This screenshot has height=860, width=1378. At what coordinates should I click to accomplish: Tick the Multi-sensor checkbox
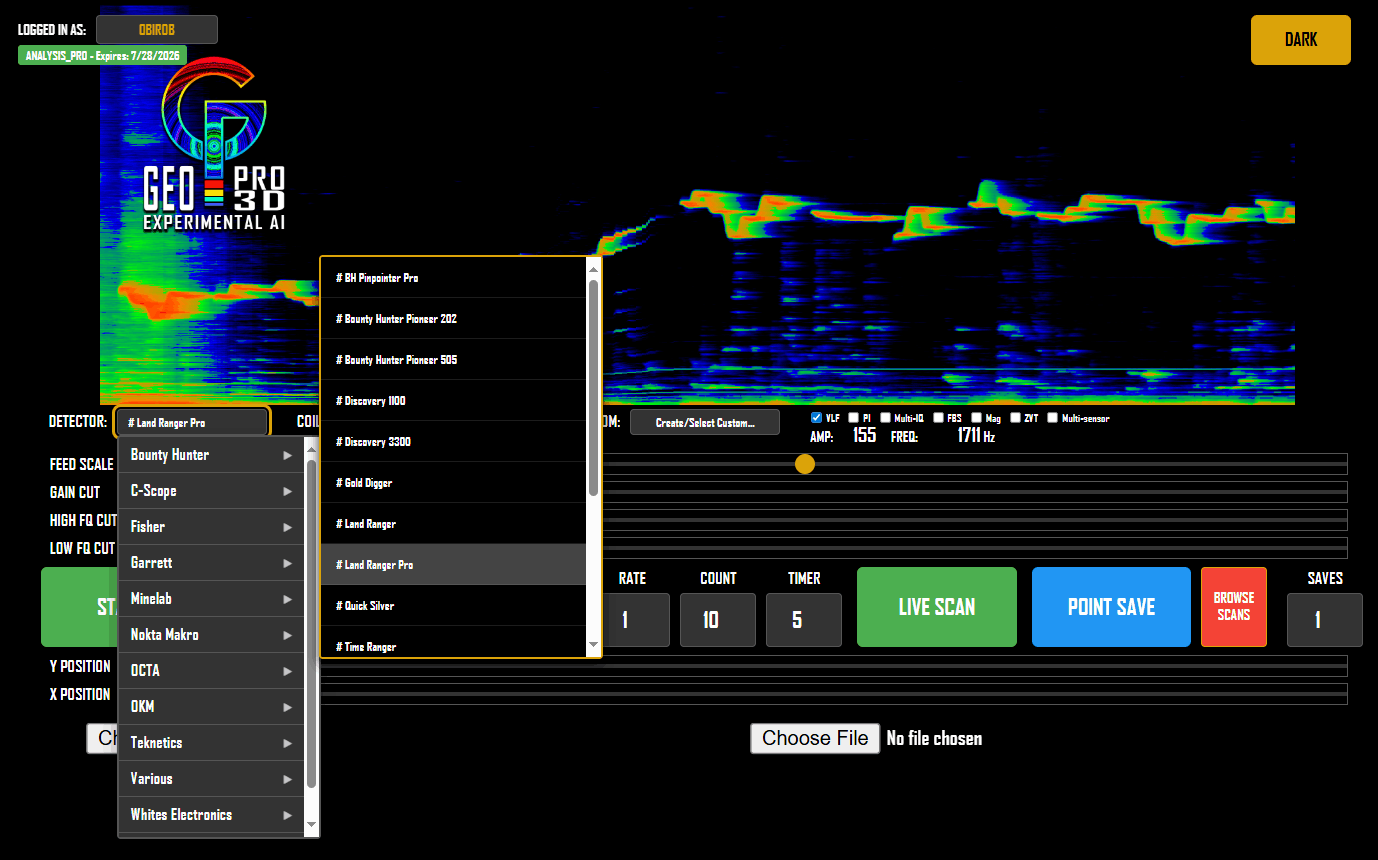(x=1052, y=418)
